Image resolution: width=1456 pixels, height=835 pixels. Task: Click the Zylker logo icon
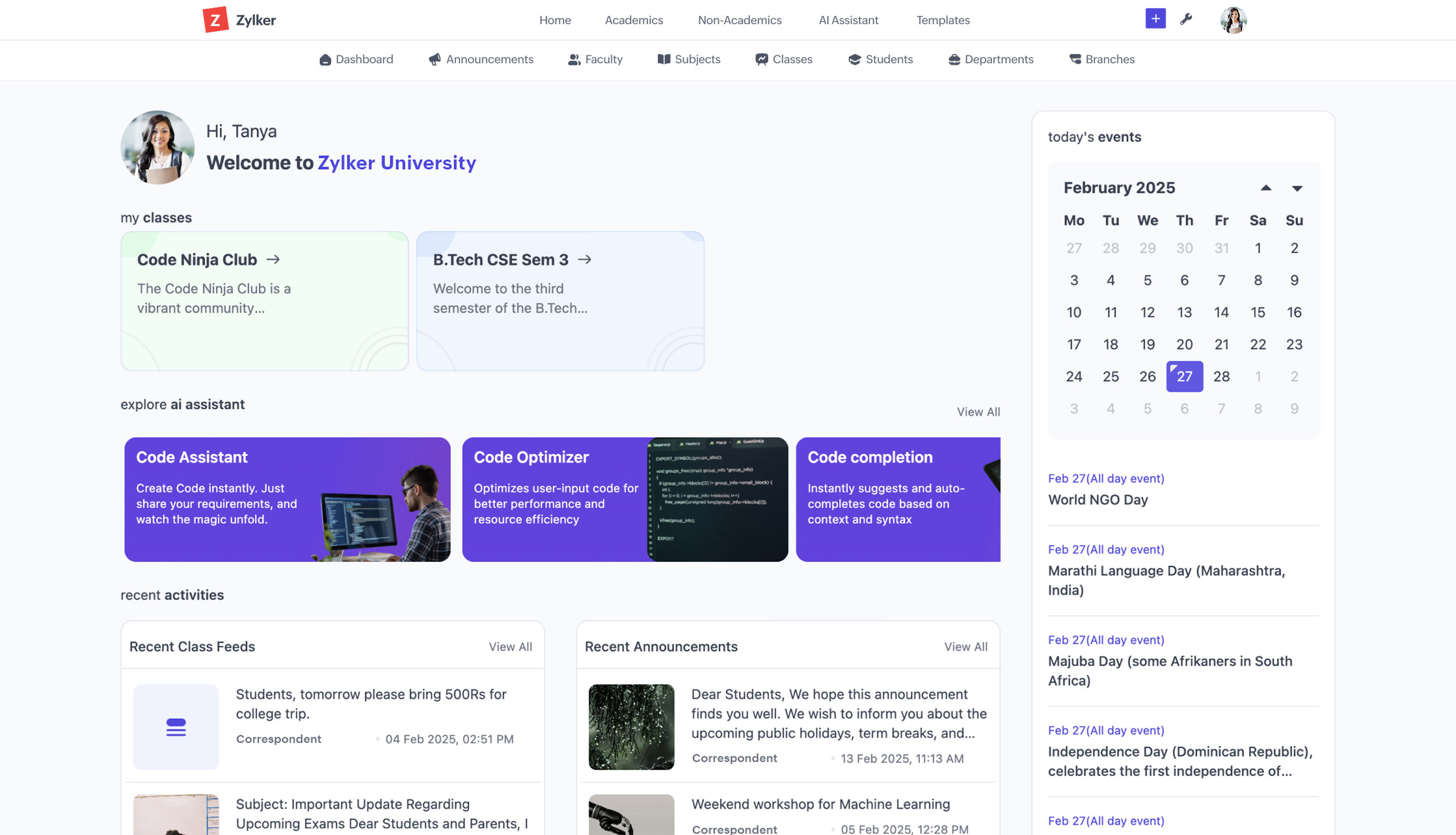click(x=216, y=20)
